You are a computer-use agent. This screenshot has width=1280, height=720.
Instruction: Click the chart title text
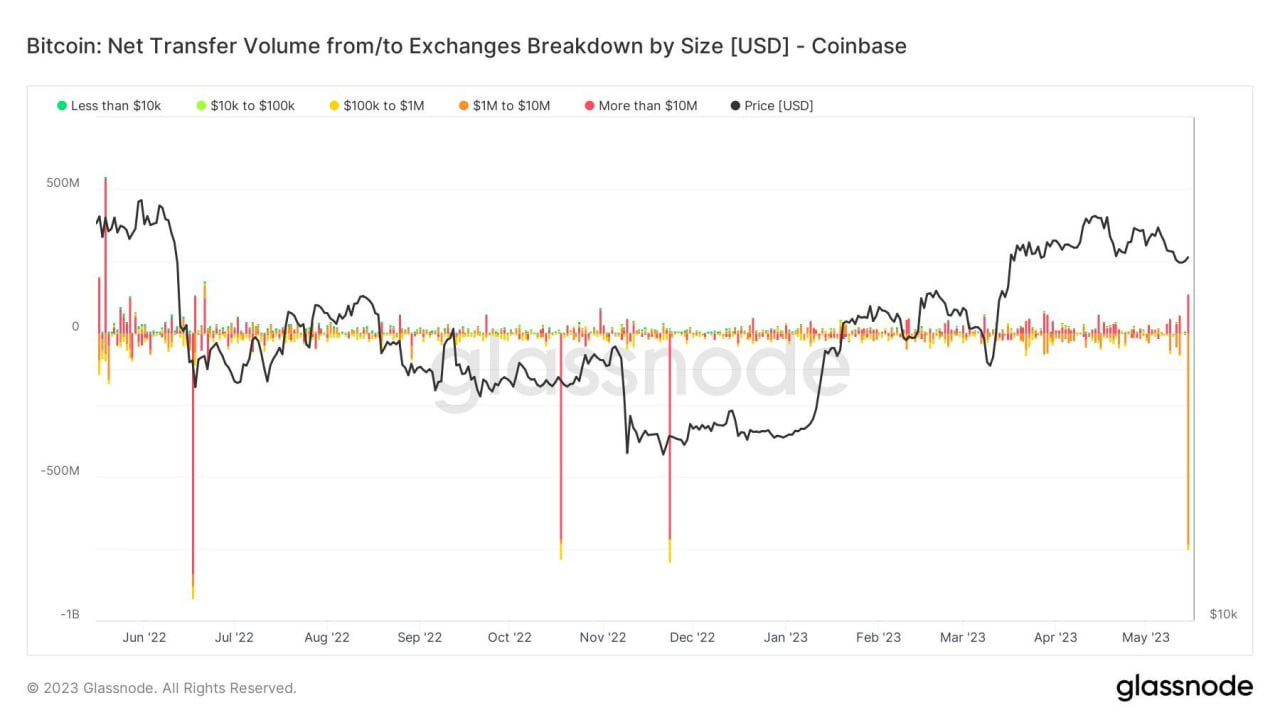[x=466, y=46]
